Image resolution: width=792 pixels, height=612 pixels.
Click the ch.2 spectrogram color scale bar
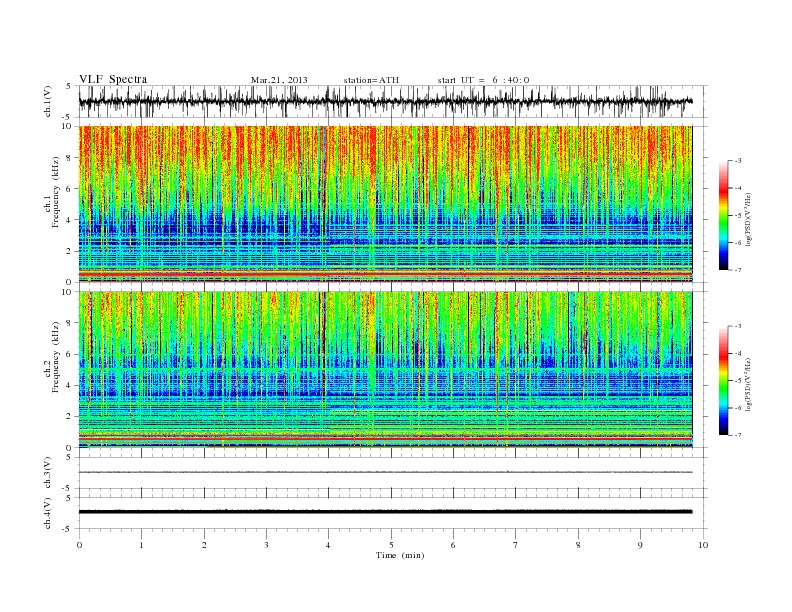coord(723,380)
